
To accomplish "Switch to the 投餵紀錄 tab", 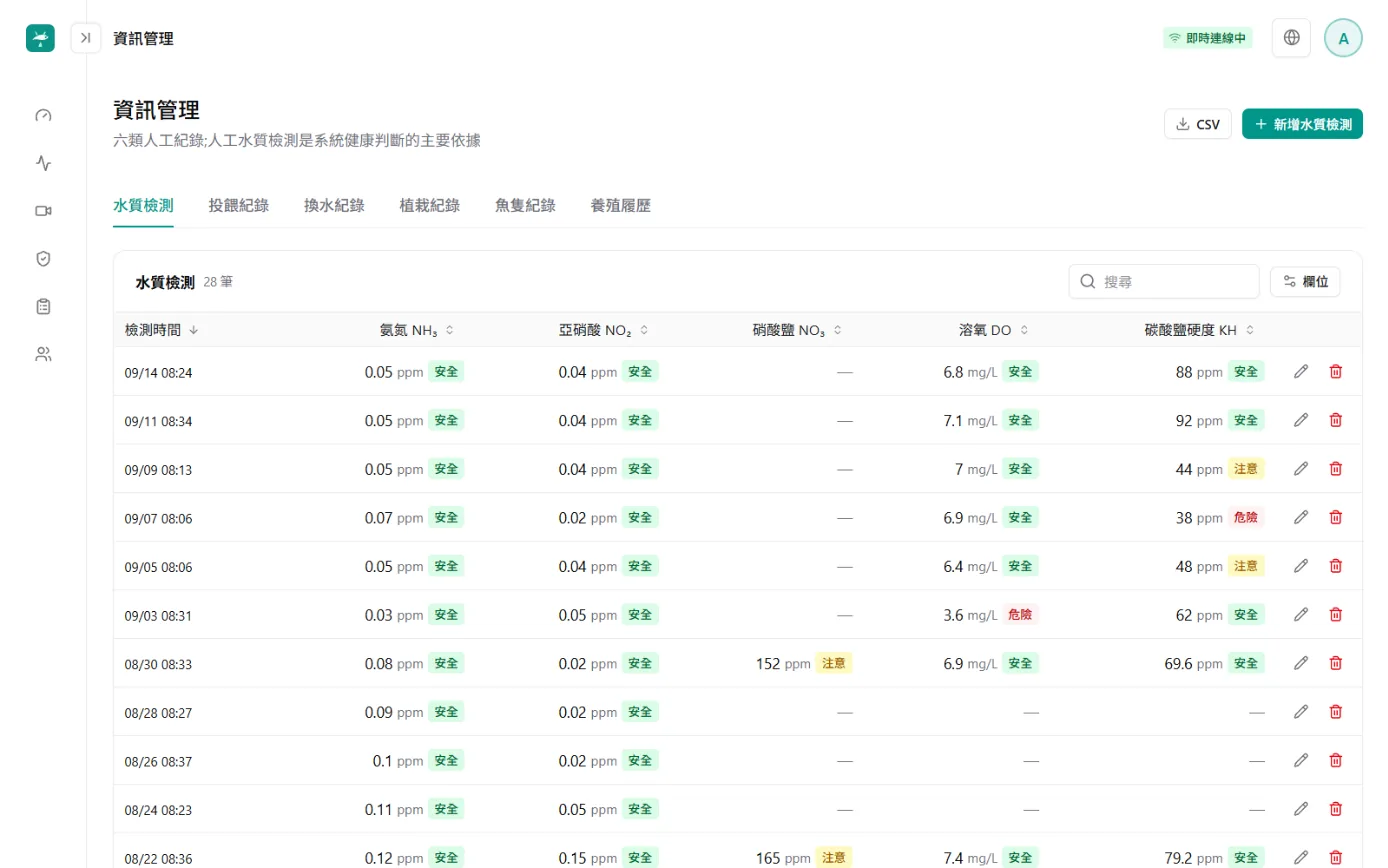I will coord(239,206).
